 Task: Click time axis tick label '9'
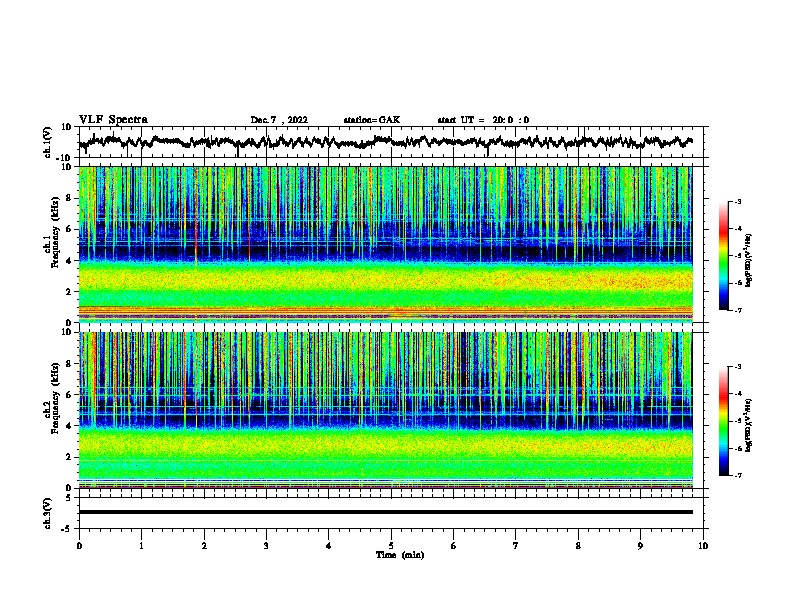(640, 546)
